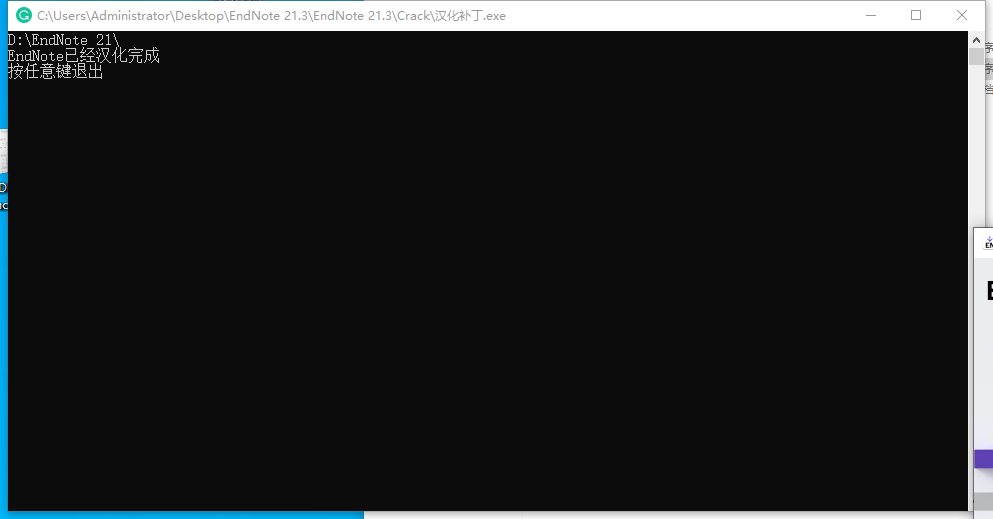The height and width of the screenshot is (519, 993).
Task: Click the console vertical scrollbar thumb
Action: click(976, 56)
